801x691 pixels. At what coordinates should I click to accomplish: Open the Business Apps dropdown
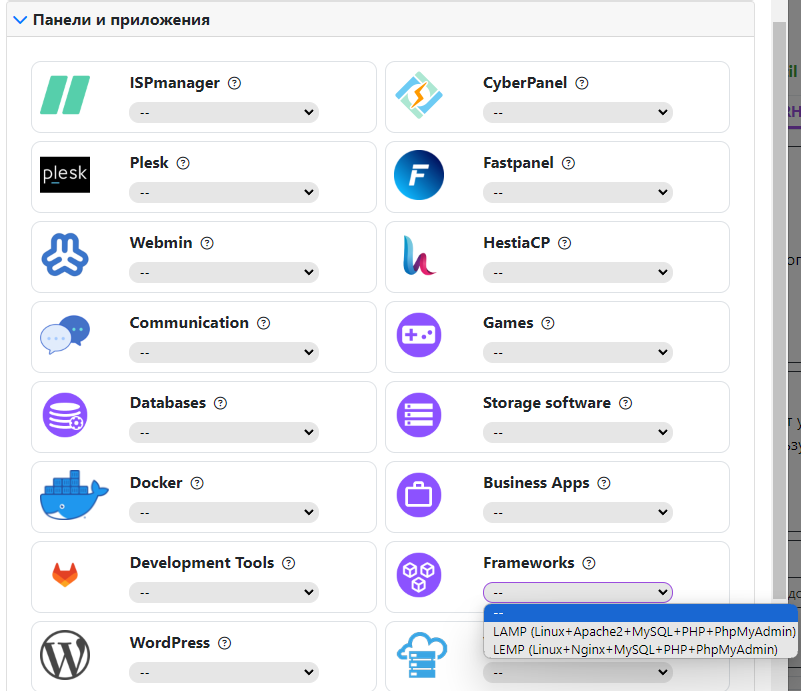[578, 512]
